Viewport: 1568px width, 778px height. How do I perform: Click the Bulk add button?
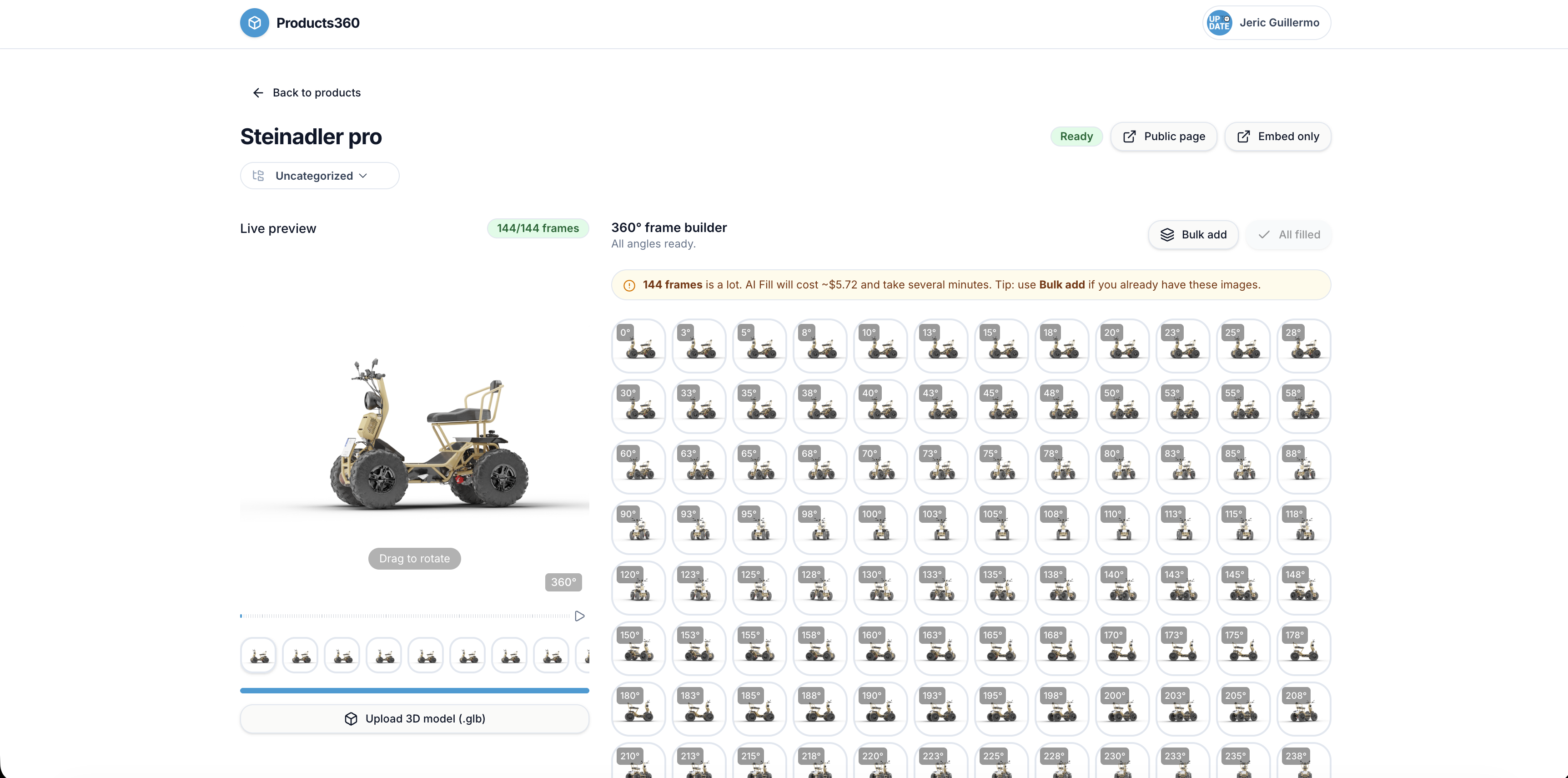click(x=1193, y=235)
